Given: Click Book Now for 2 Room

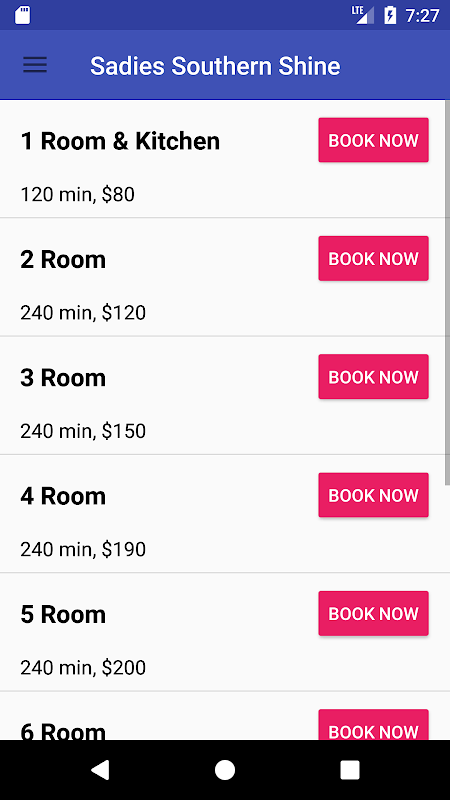Looking at the screenshot, I should tap(373, 259).
